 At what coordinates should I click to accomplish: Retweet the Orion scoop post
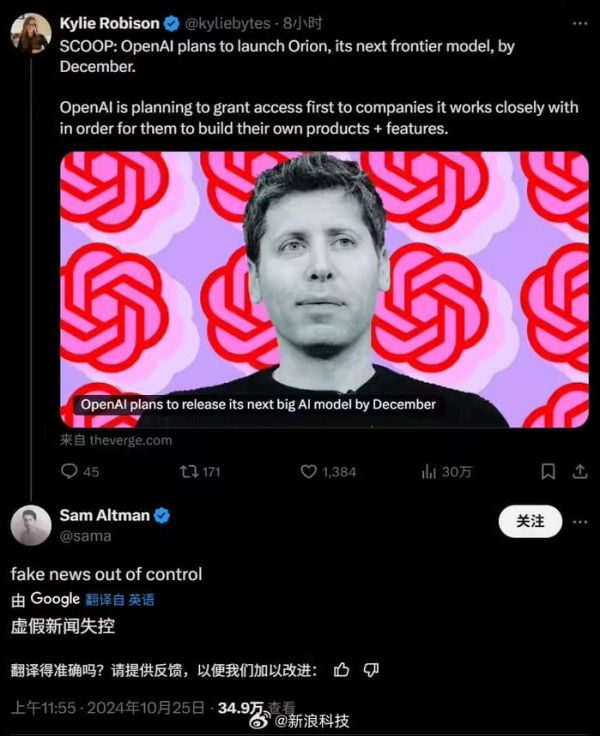tap(200, 471)
